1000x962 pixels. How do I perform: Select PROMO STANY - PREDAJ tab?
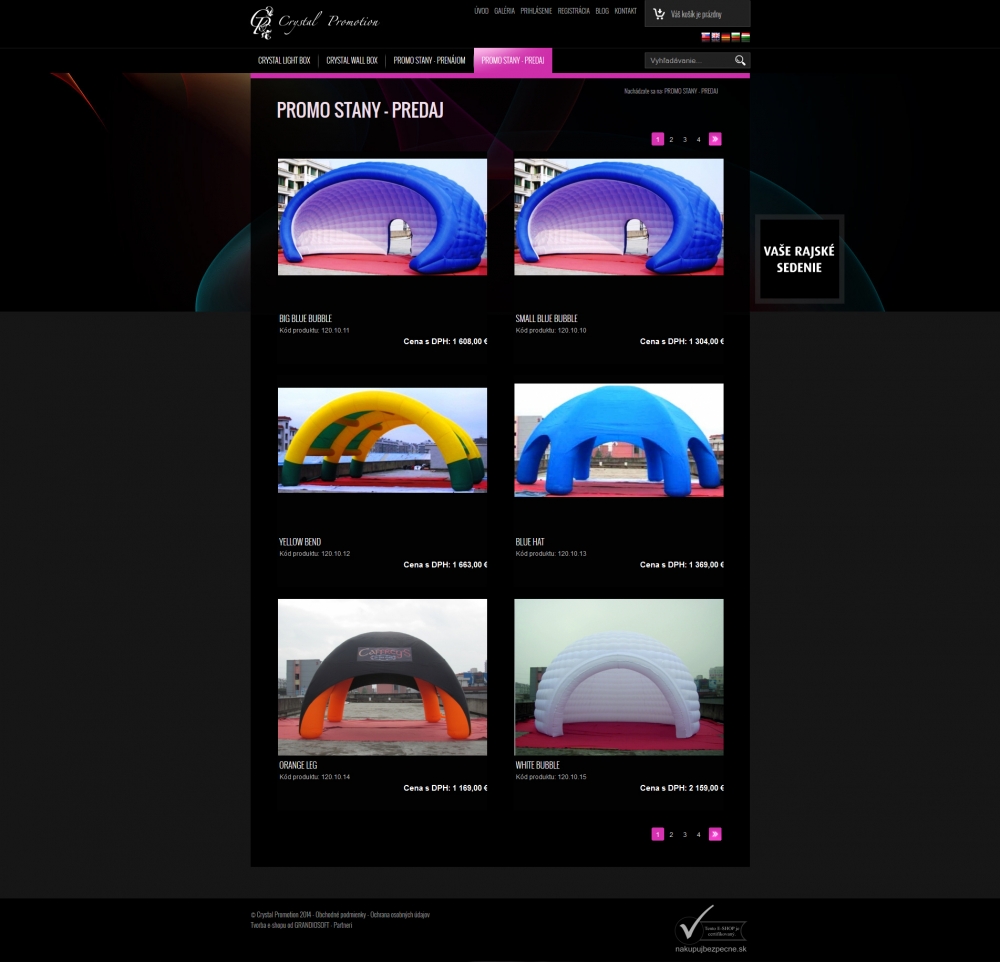pyautogui.click(x=513, y=61)
